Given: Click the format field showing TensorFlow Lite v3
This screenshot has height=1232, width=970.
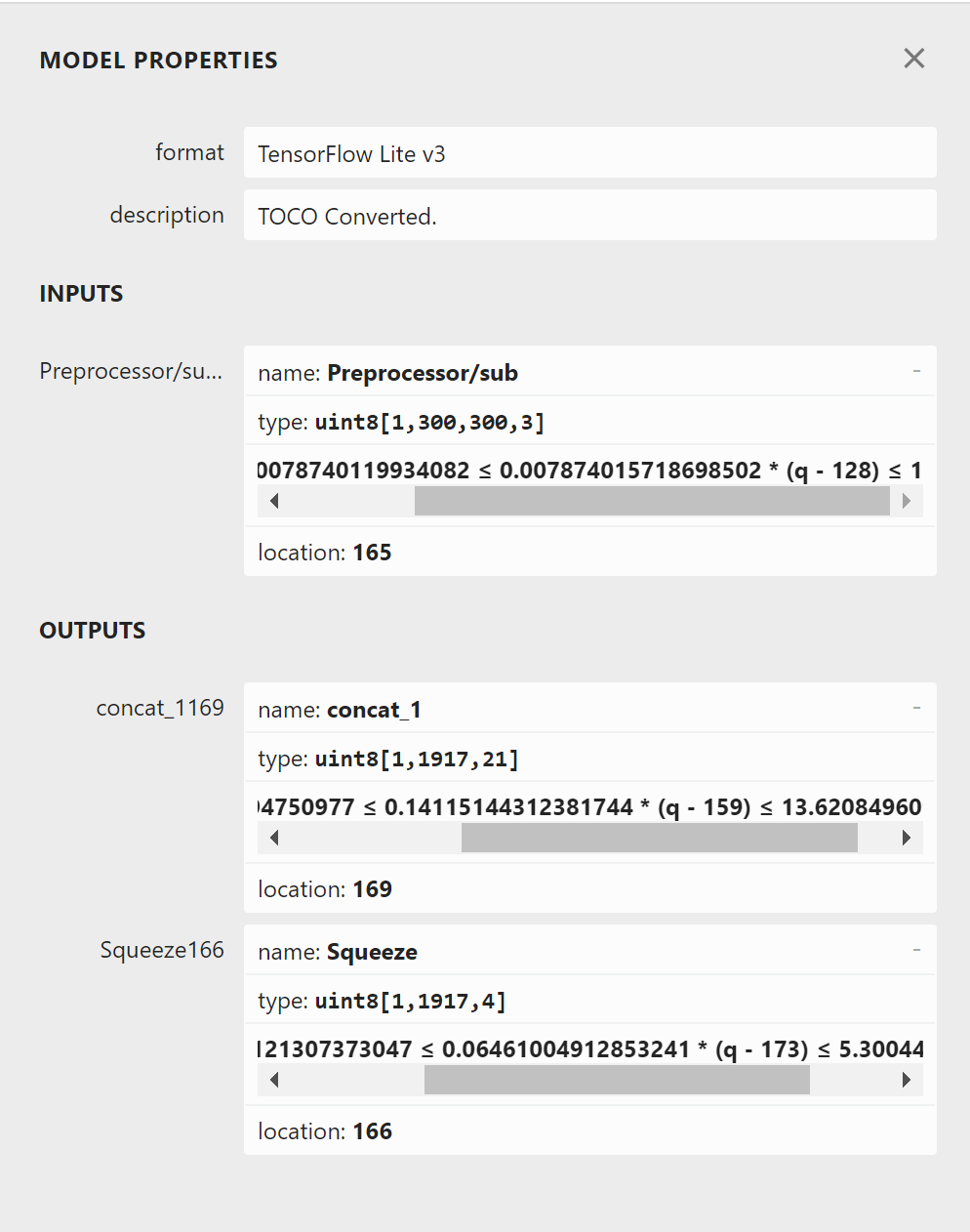Looking at the screenshot, I should [x=589, y=153].
